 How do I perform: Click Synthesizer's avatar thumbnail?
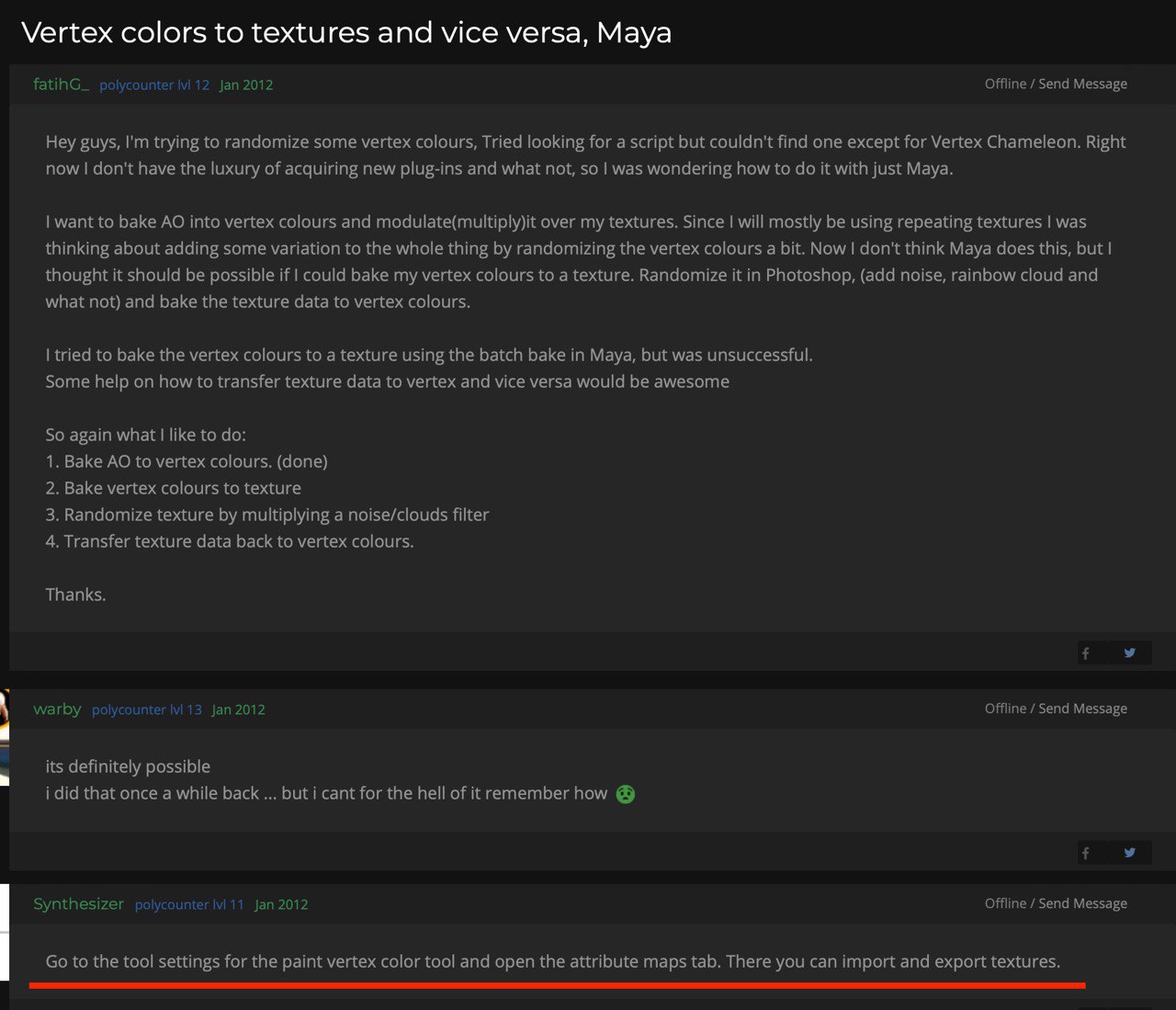tap(5, 933)
